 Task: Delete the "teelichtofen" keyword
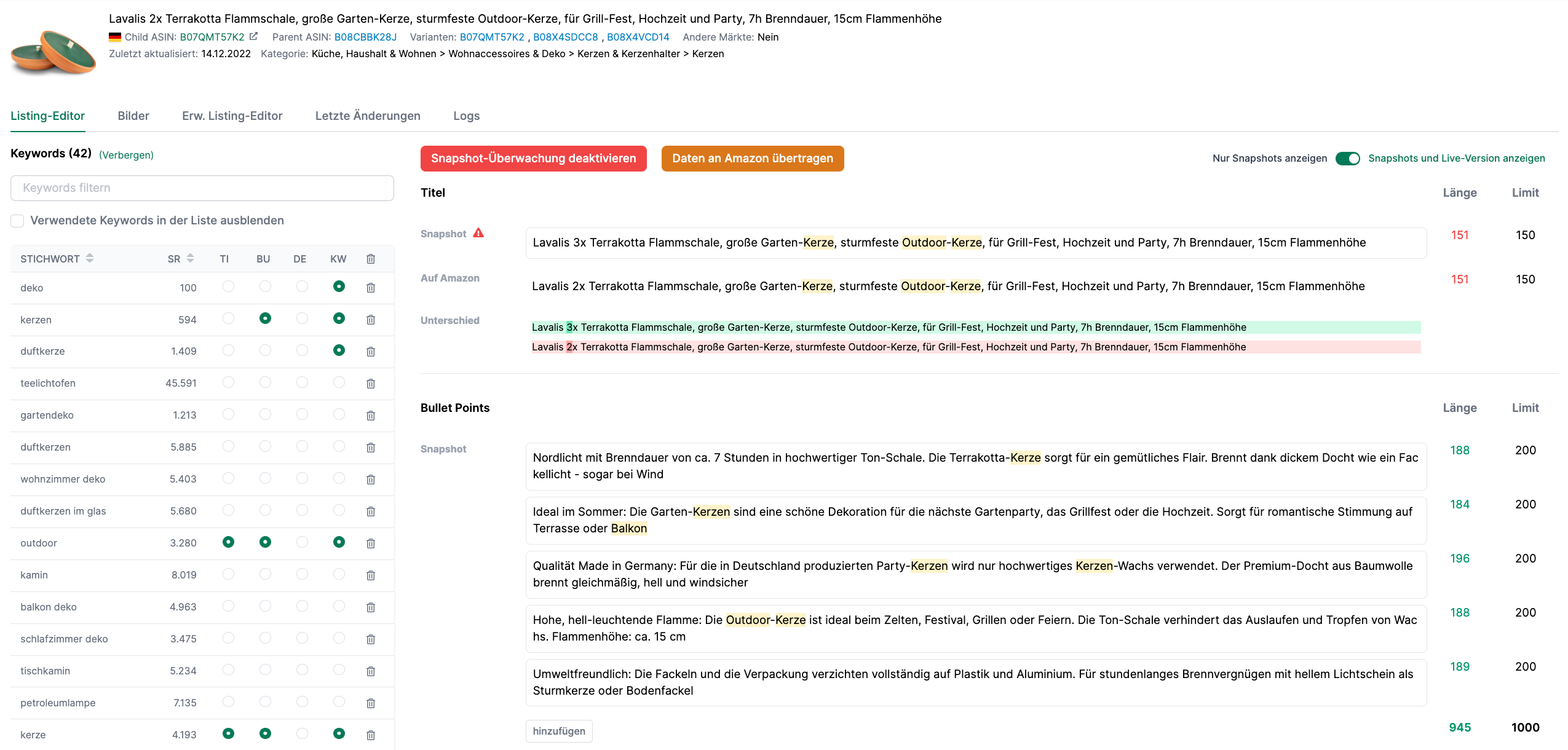point(371,383)
